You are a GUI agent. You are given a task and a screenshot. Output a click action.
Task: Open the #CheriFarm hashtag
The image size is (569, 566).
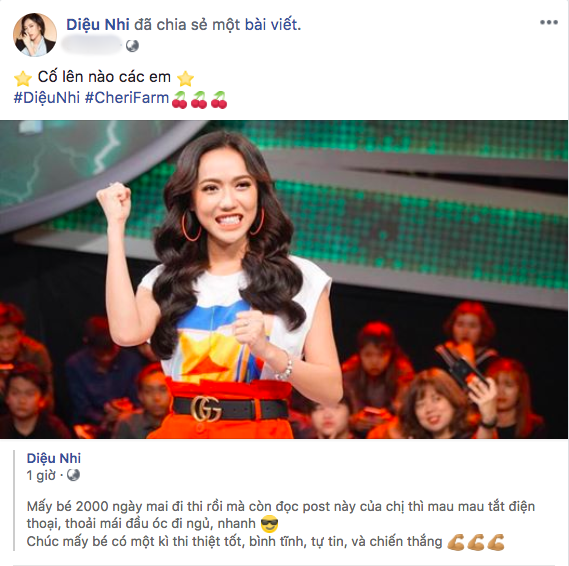127,98
